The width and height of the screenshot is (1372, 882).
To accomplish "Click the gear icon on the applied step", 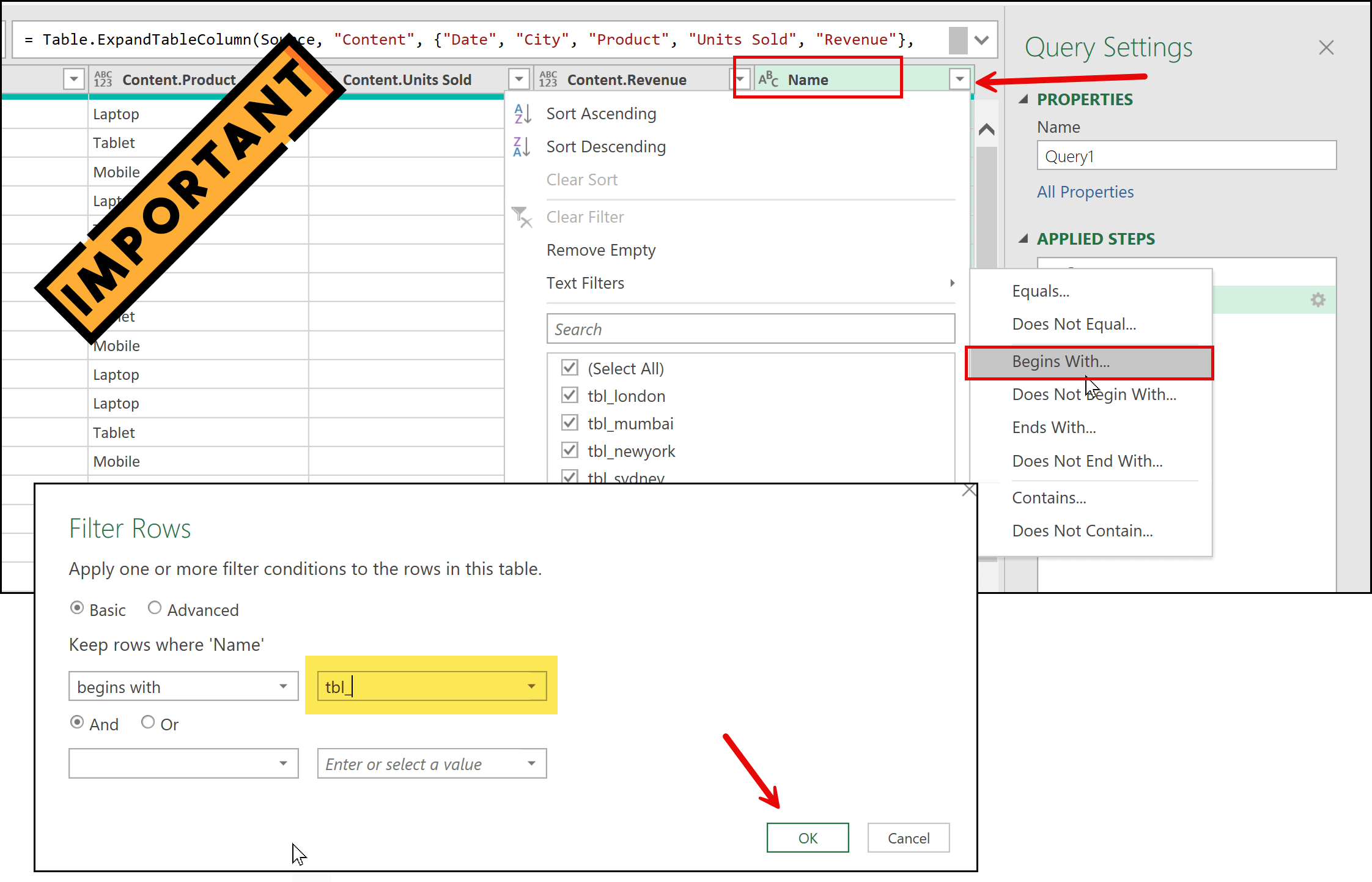I will pos(1318,300).
